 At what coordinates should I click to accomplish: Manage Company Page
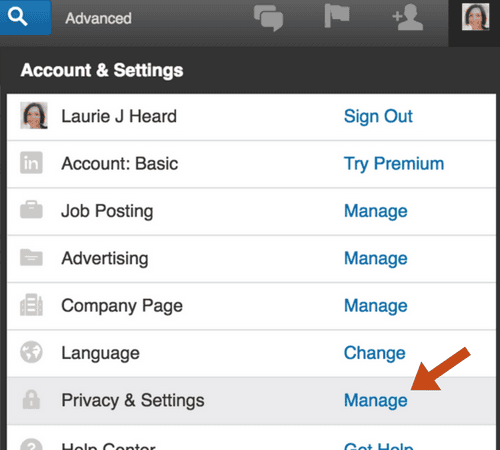[x=376, y=306]
